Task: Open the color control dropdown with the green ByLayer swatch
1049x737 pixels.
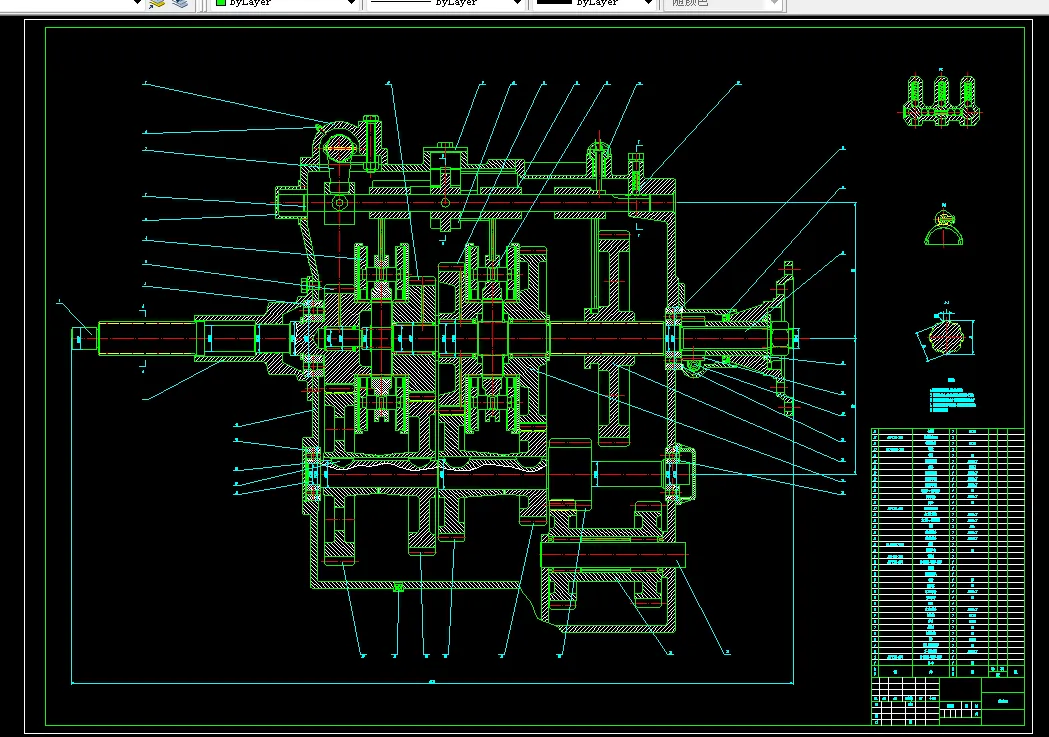Action: (x=285, y=3)
